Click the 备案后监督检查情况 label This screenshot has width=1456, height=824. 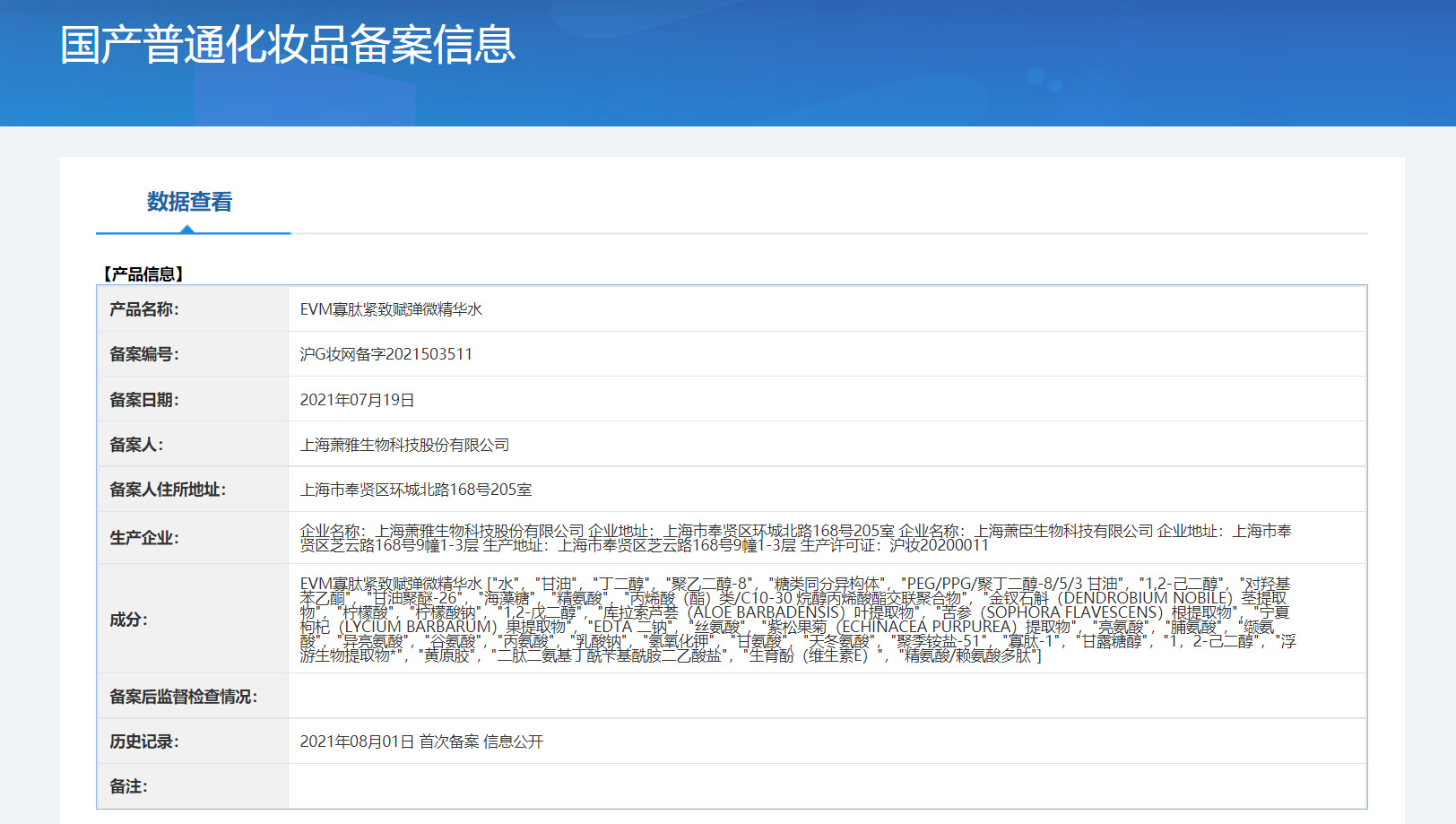click(183, 697)
